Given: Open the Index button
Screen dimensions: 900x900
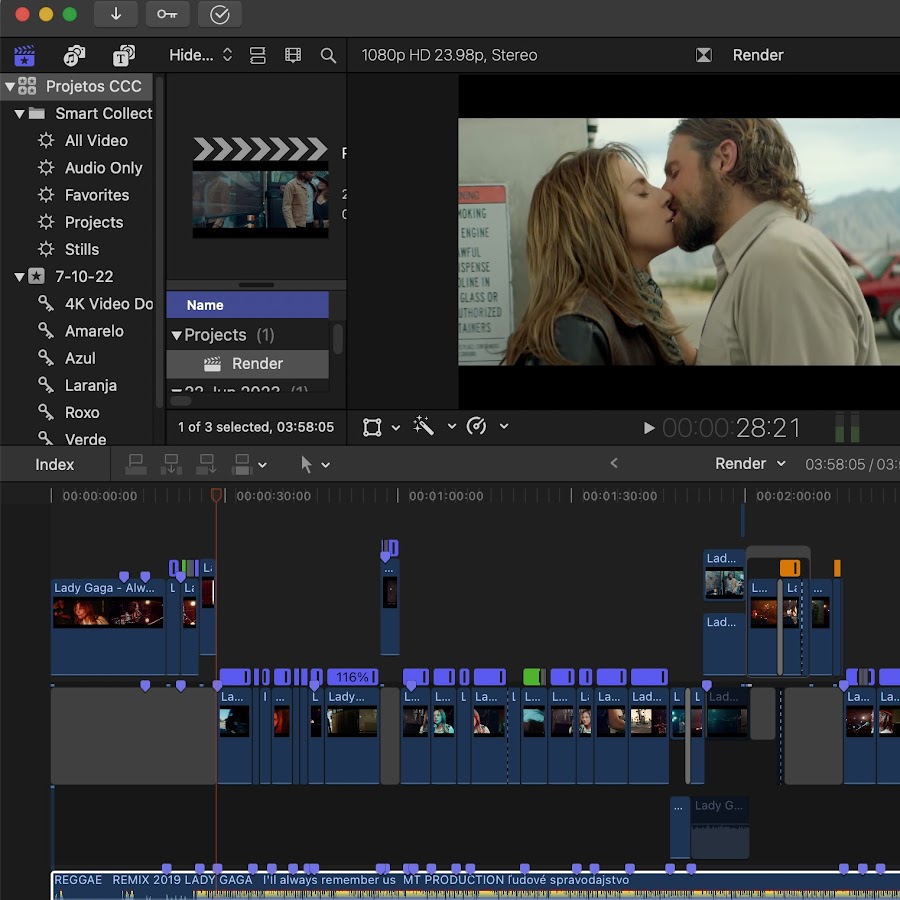Looking at the screenshot, I should pos(55,464).
